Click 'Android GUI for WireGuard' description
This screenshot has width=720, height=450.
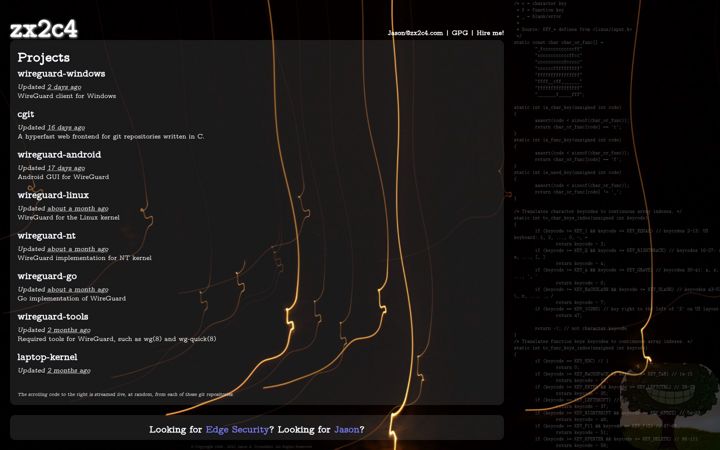pyautogui.click(x=63, y=177)
